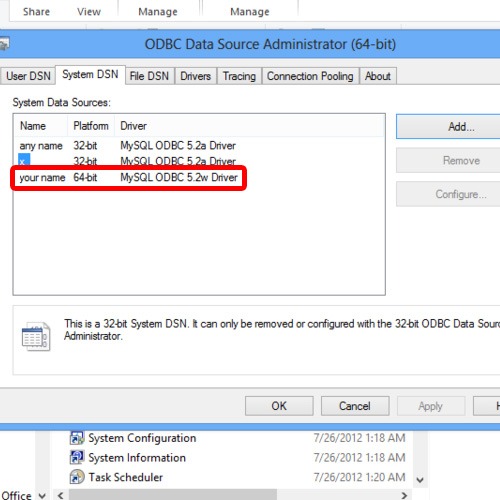Open the first Manage ribbon tab in Explorer

[158, 12]
